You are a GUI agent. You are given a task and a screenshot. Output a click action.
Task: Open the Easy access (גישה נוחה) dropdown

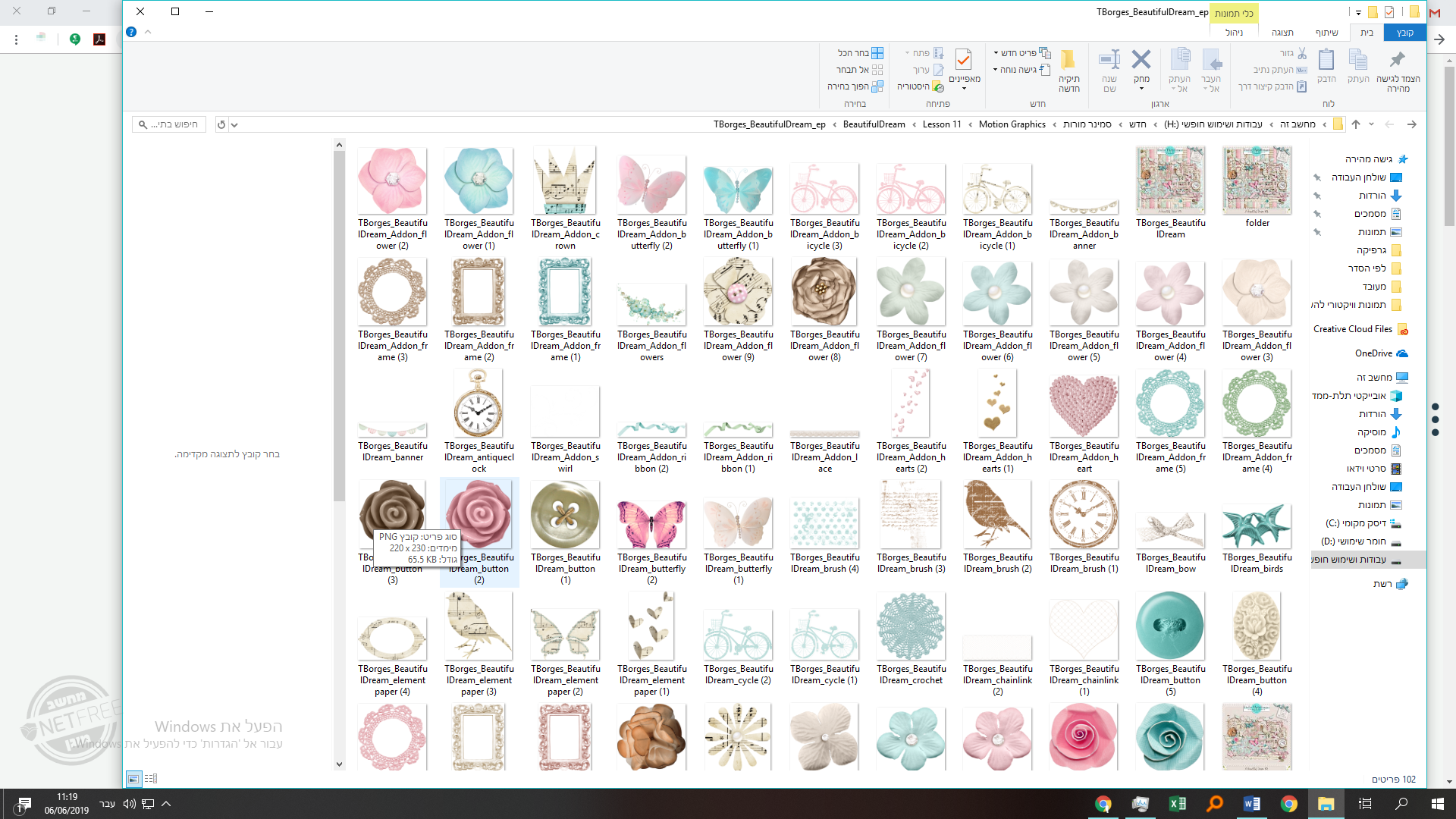click(x=1018, y=68)
